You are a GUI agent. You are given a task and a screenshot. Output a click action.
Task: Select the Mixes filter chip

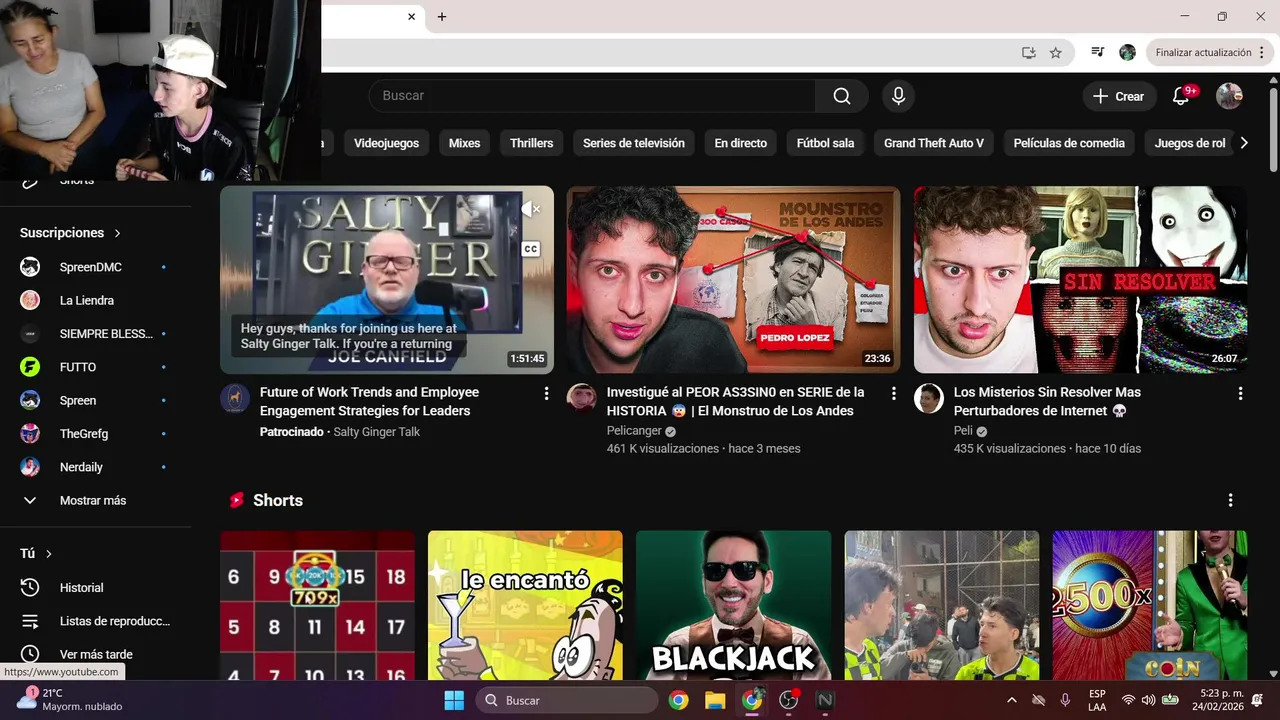coord(464,143)
